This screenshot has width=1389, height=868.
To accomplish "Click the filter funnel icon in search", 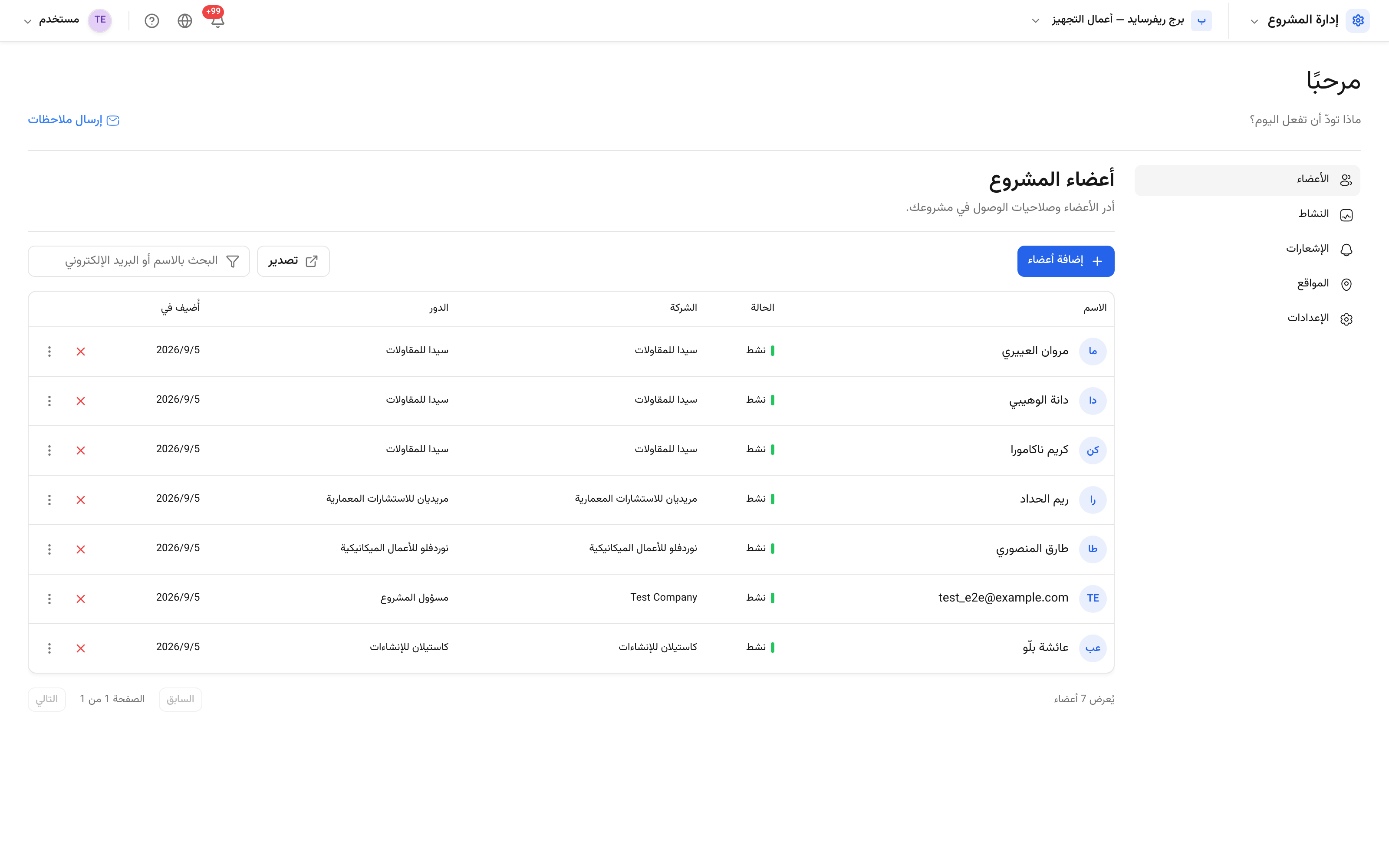I will click(233, 261).
